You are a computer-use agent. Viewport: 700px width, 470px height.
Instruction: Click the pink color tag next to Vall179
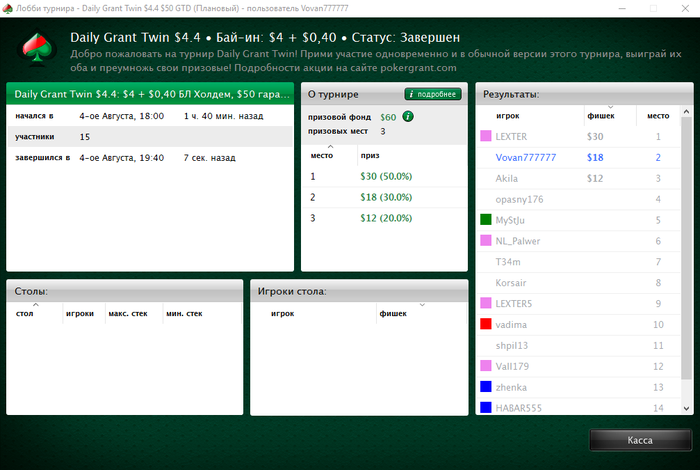(x=486, y=366)
